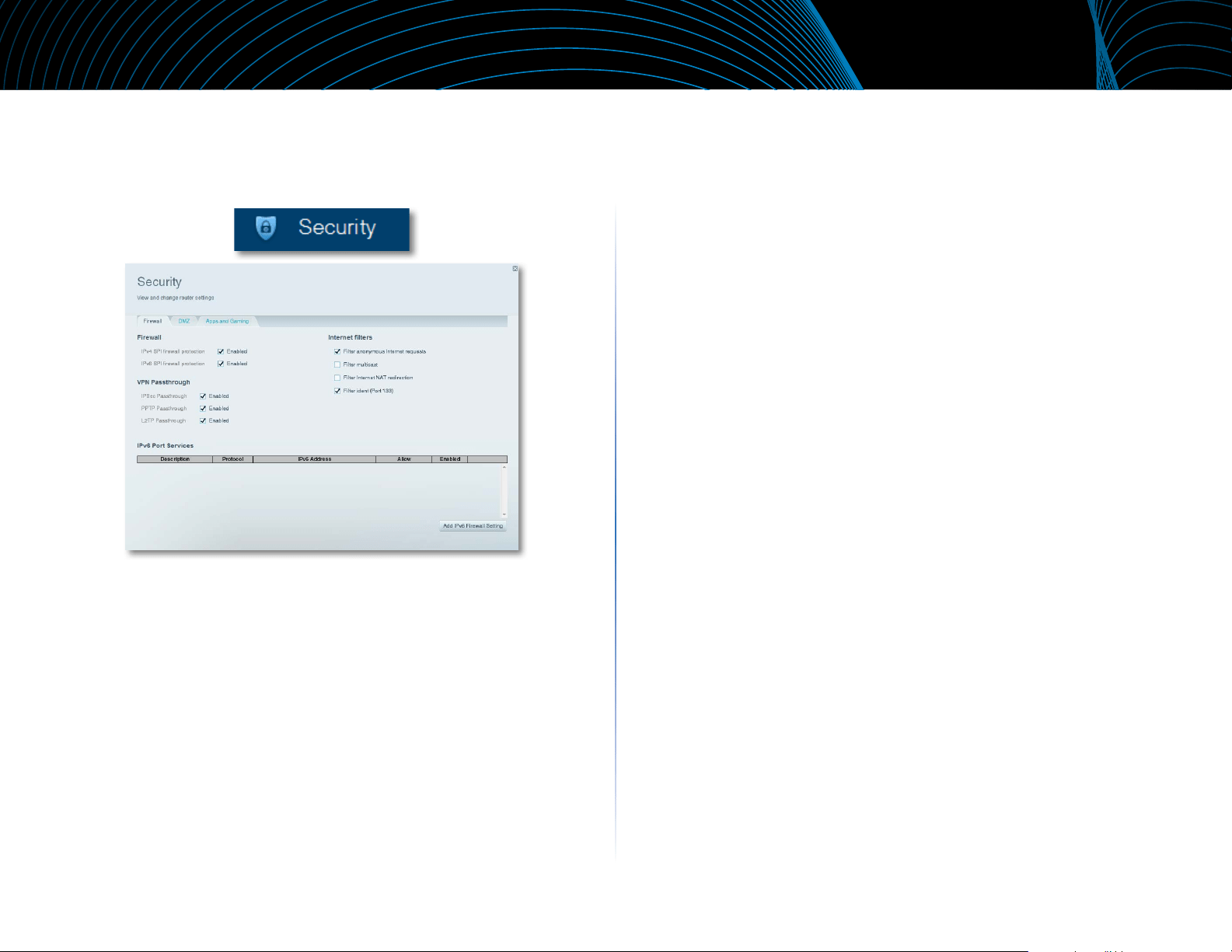Image resolution: width=1232 pixels, height=952 pixels.
Task: Enable Filter multicast checkbox
Action: 337,364
